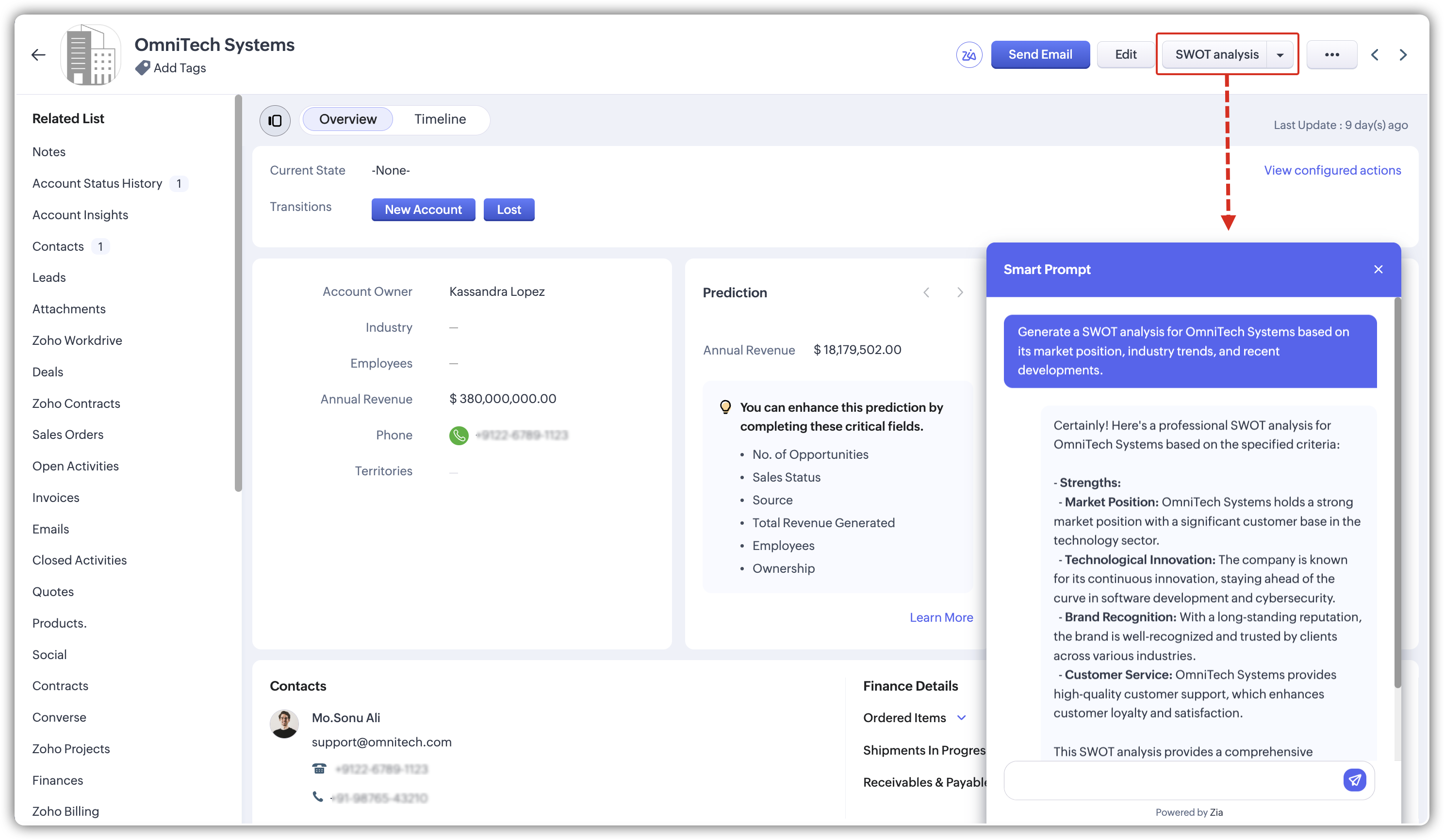The image size is (1444, 840).
Task: Select the Overview tab
Action: (x=347, y=119)
